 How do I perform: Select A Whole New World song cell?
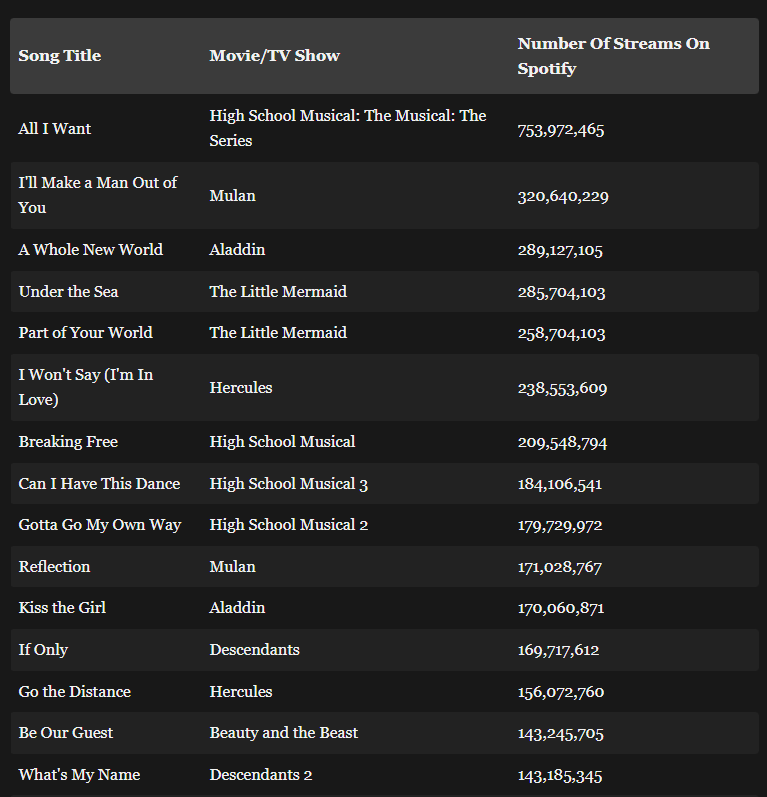[90, 250]
